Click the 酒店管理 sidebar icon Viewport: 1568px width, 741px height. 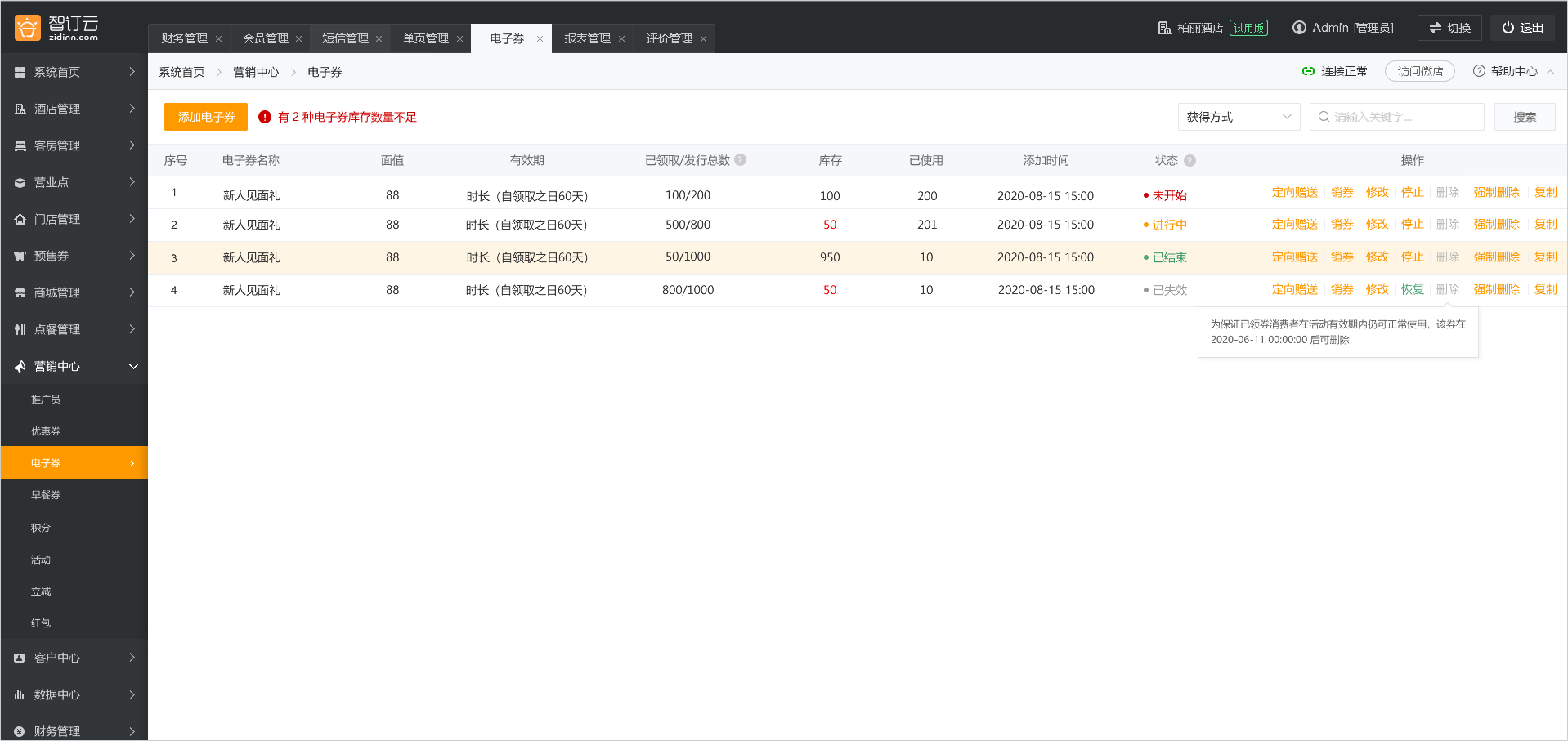20,109
